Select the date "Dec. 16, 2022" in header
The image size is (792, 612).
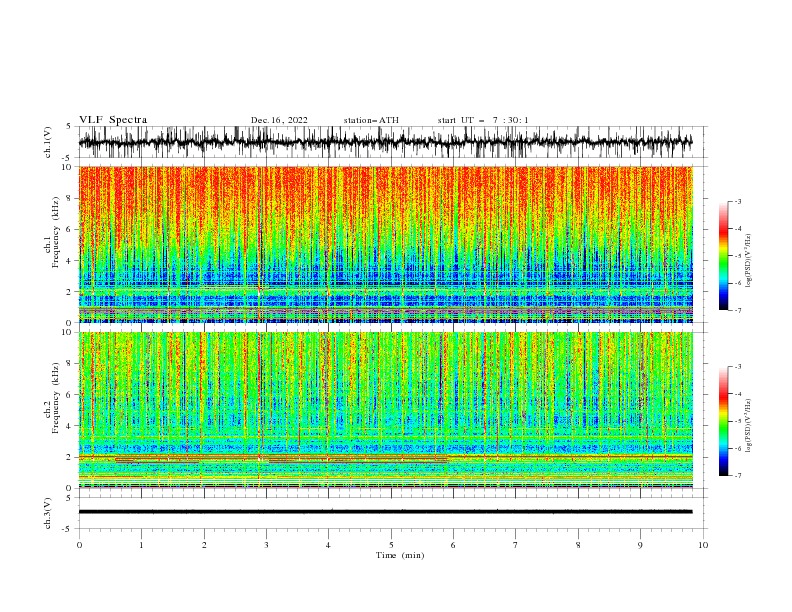pyautogui.click(x=279, y=120)
